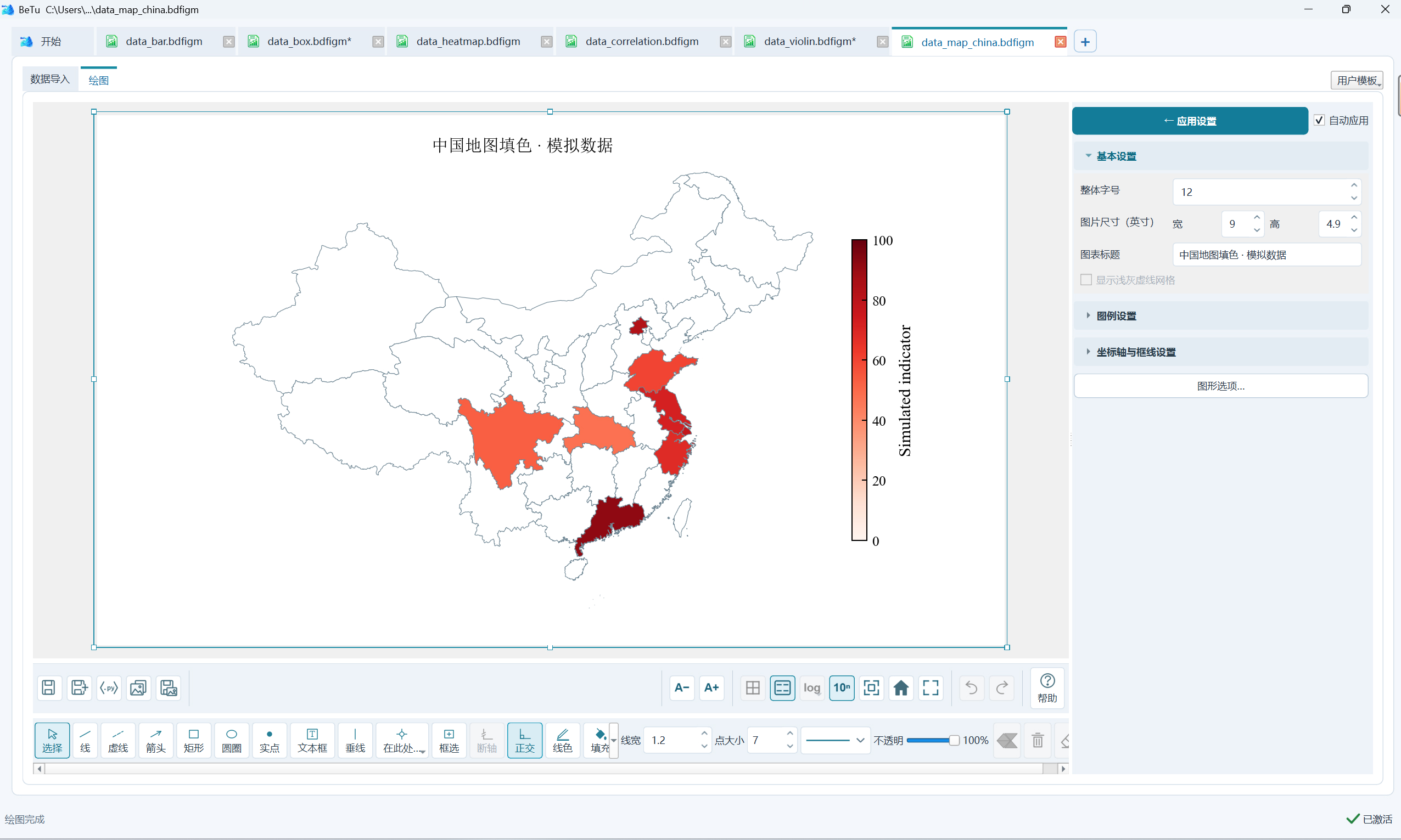
Task: Open the 用户模板 dropdown
Action: click(x=1357, y=80)
